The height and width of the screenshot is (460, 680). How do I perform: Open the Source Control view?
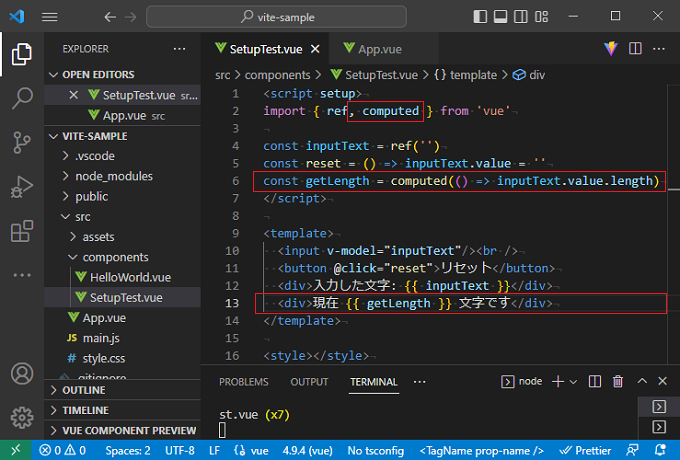[22, 142]
